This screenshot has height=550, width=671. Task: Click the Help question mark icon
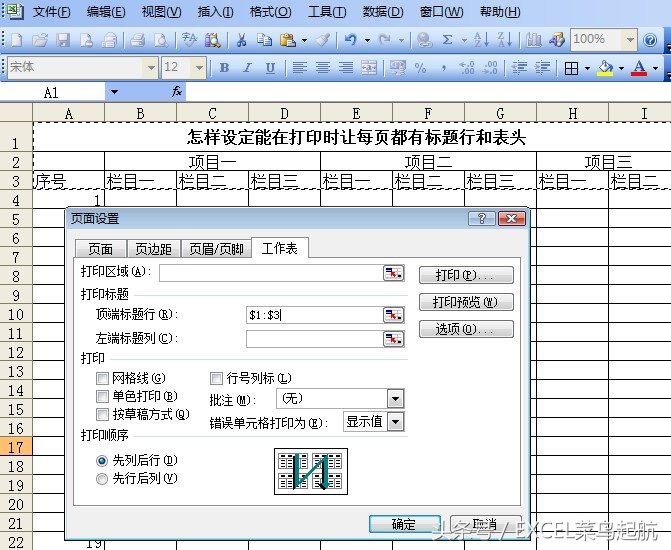pyautogui.click(x=650, y=40)
